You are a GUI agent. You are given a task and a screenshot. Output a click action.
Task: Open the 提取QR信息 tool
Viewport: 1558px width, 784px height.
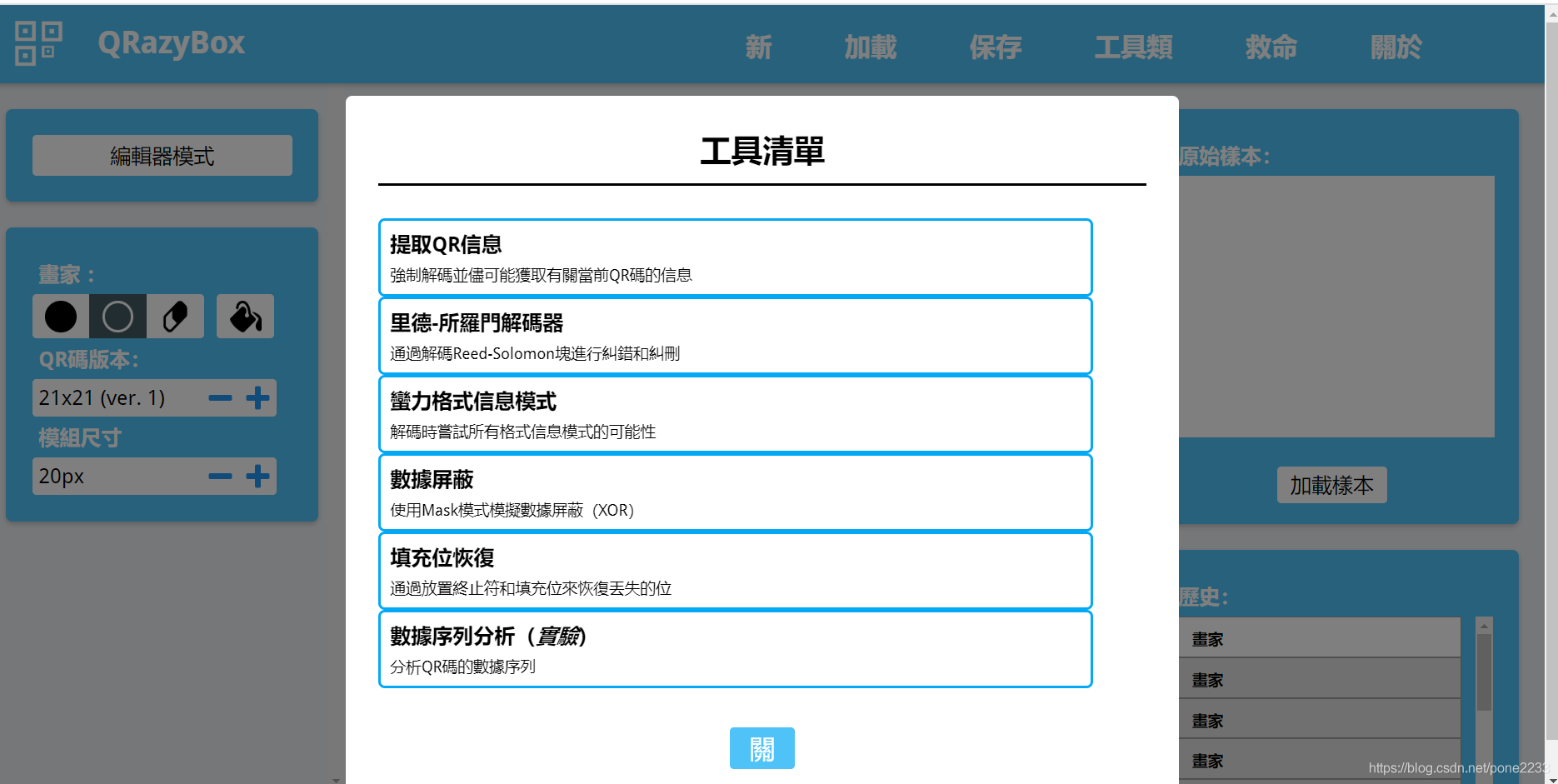735,257
